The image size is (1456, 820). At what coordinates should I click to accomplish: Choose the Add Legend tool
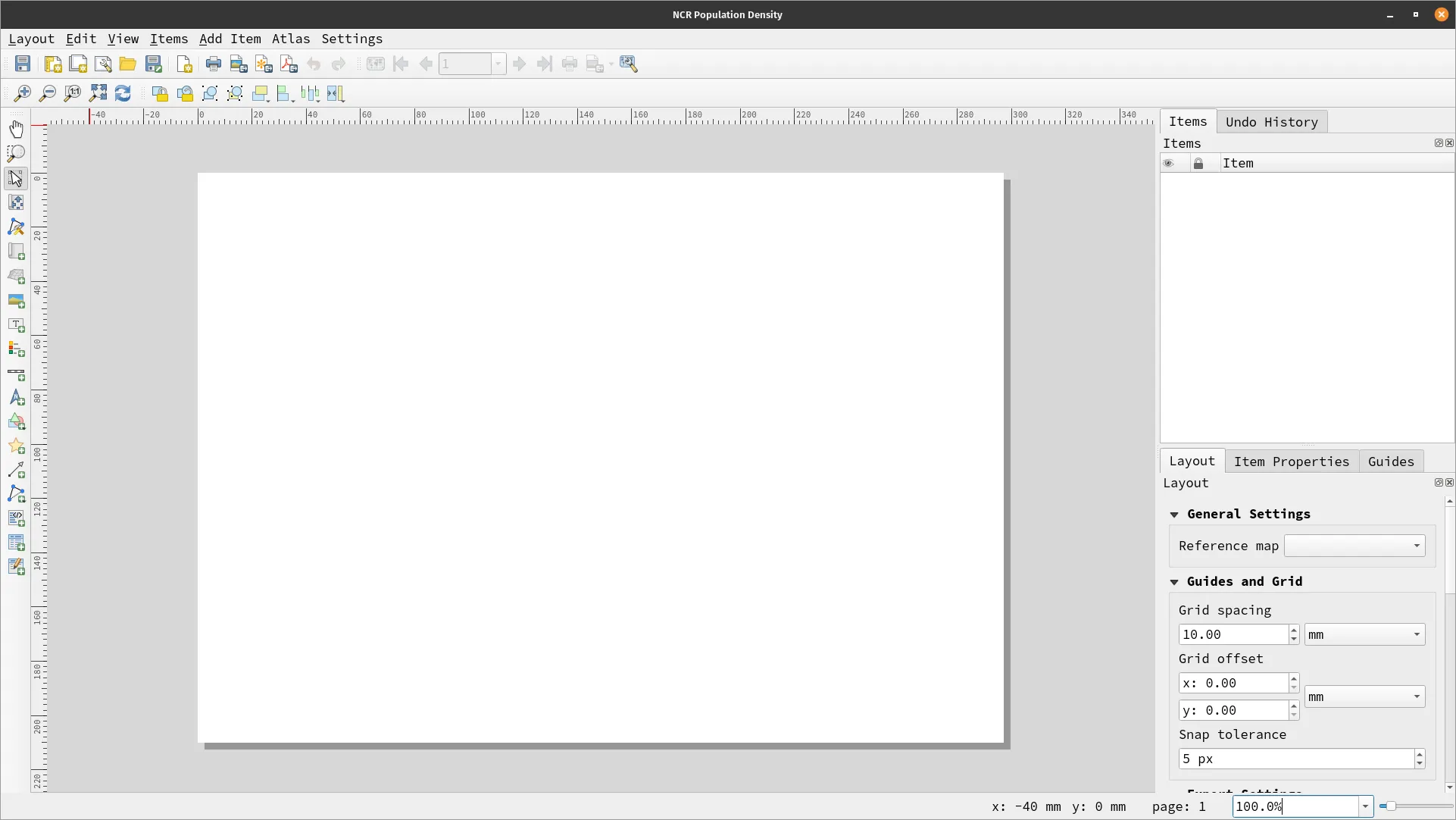coord(16,350)
